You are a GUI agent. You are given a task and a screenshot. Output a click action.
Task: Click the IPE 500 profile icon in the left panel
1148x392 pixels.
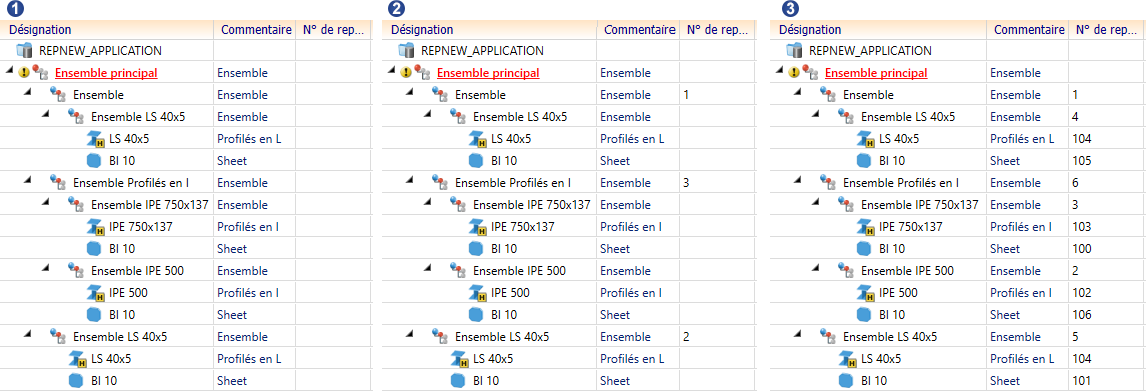click(x=96, y=293)
